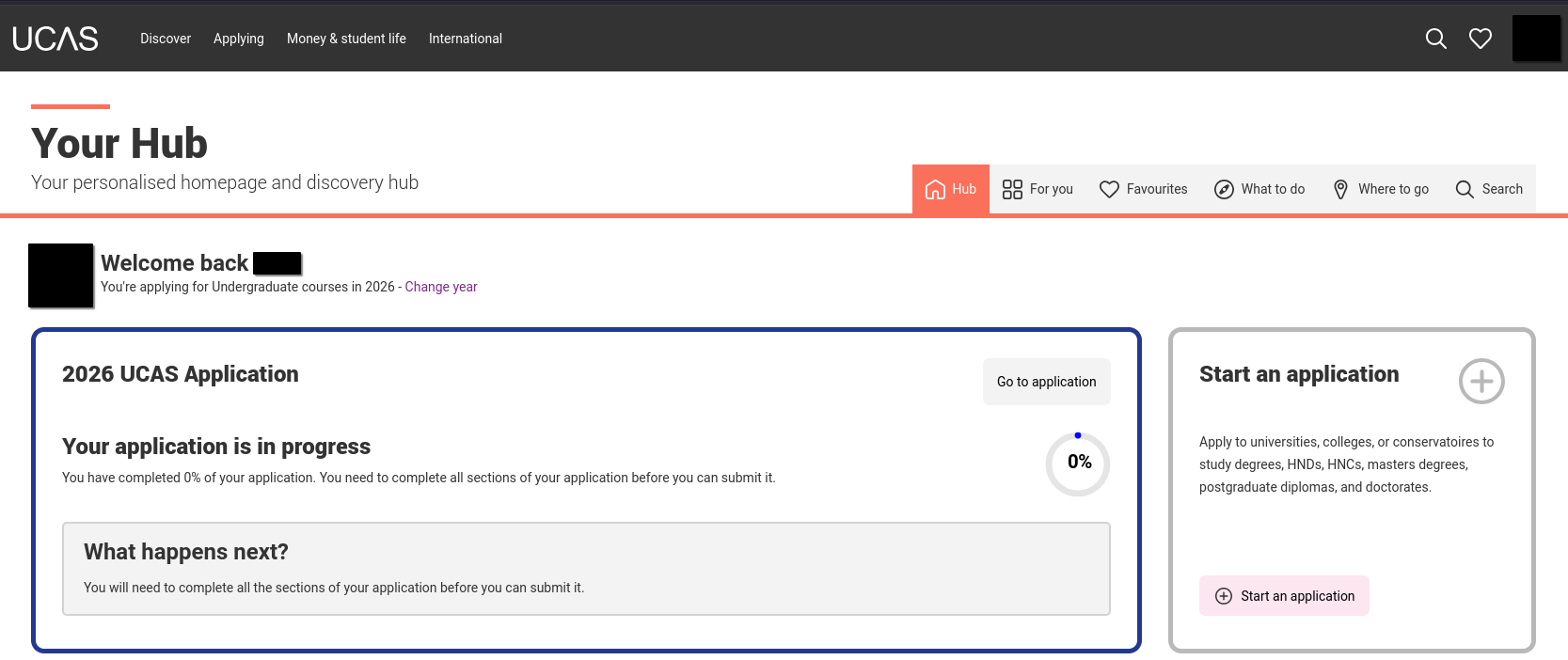Open the International menu

(465, 39)
